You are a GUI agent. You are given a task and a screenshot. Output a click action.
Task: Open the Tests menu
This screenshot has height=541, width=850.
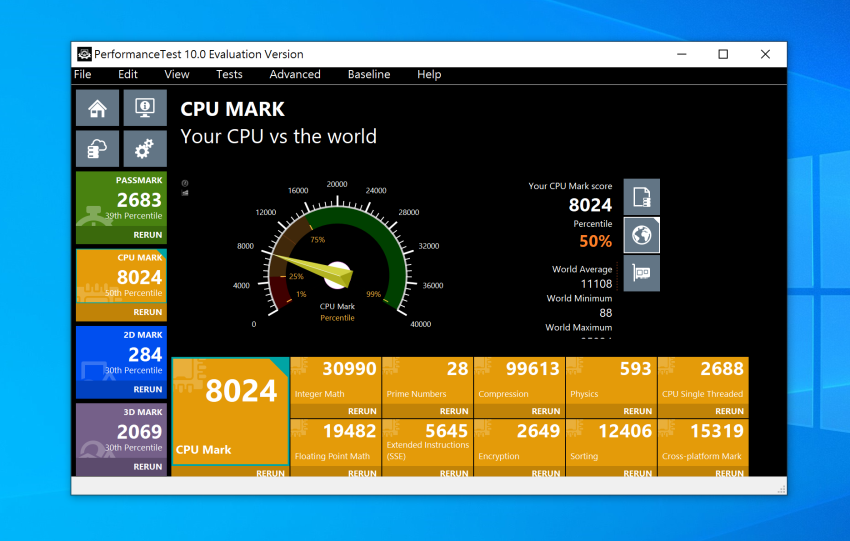click(x=229, y=74)
